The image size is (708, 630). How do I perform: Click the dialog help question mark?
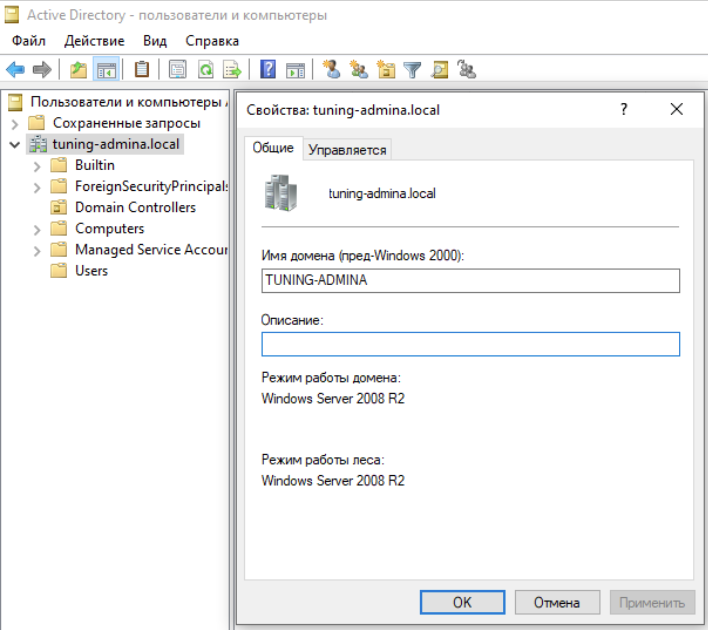[x=624, y=109]
